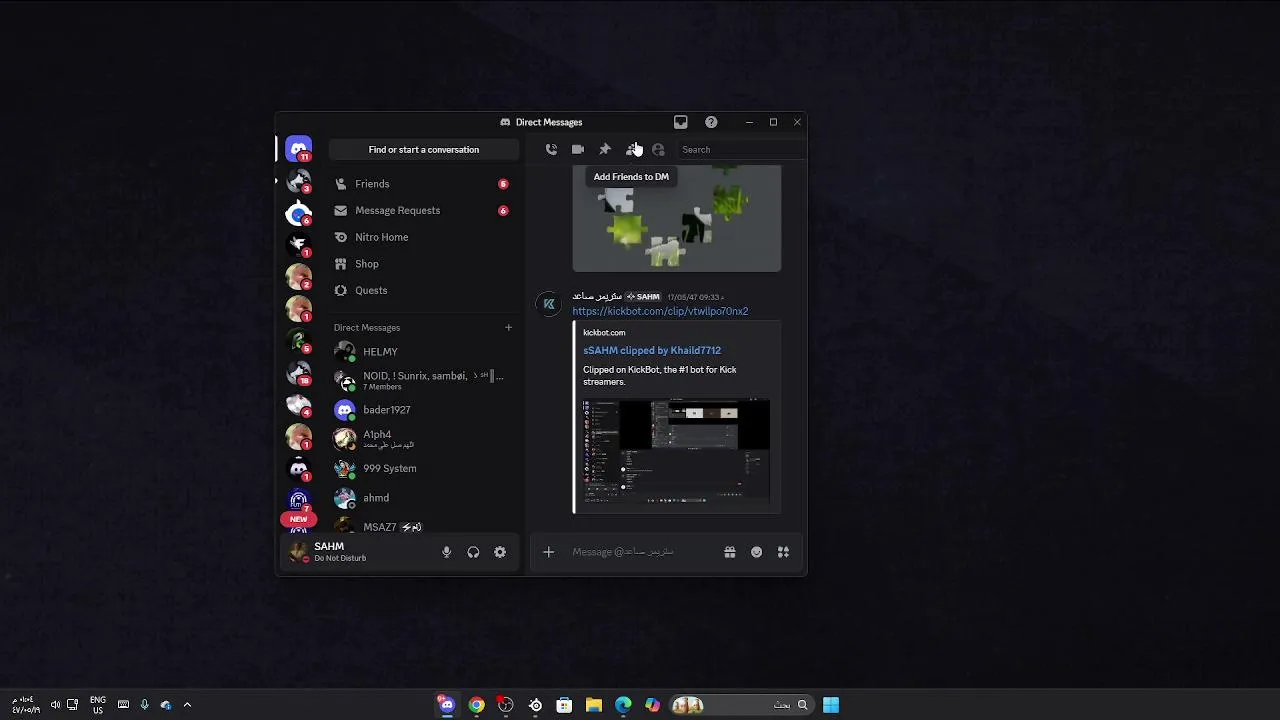Open the volume control in system tray
Screen dimensions: 1280x720
point(55,705)
